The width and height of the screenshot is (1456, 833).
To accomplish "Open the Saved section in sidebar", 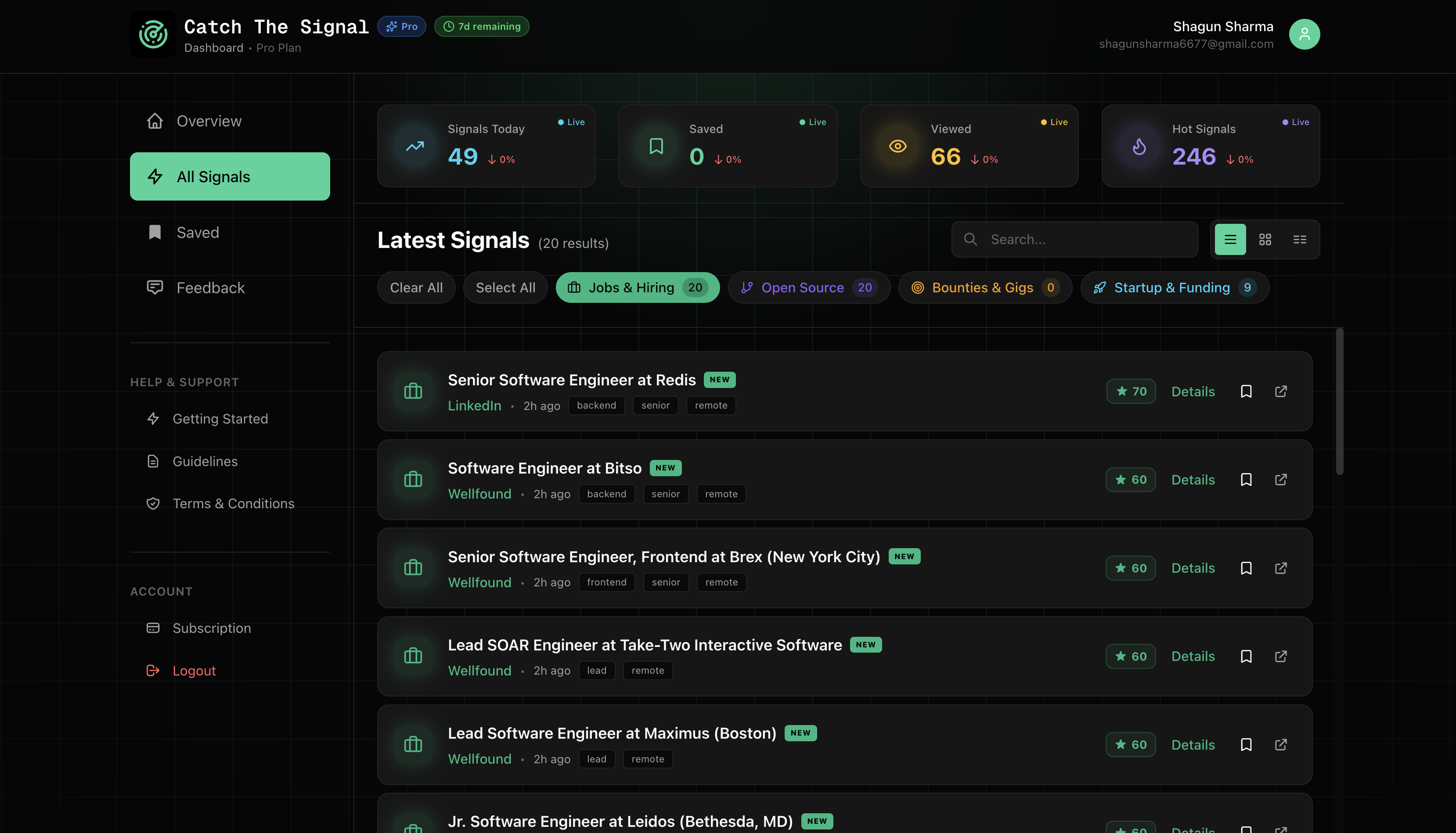I will point(198,232).
